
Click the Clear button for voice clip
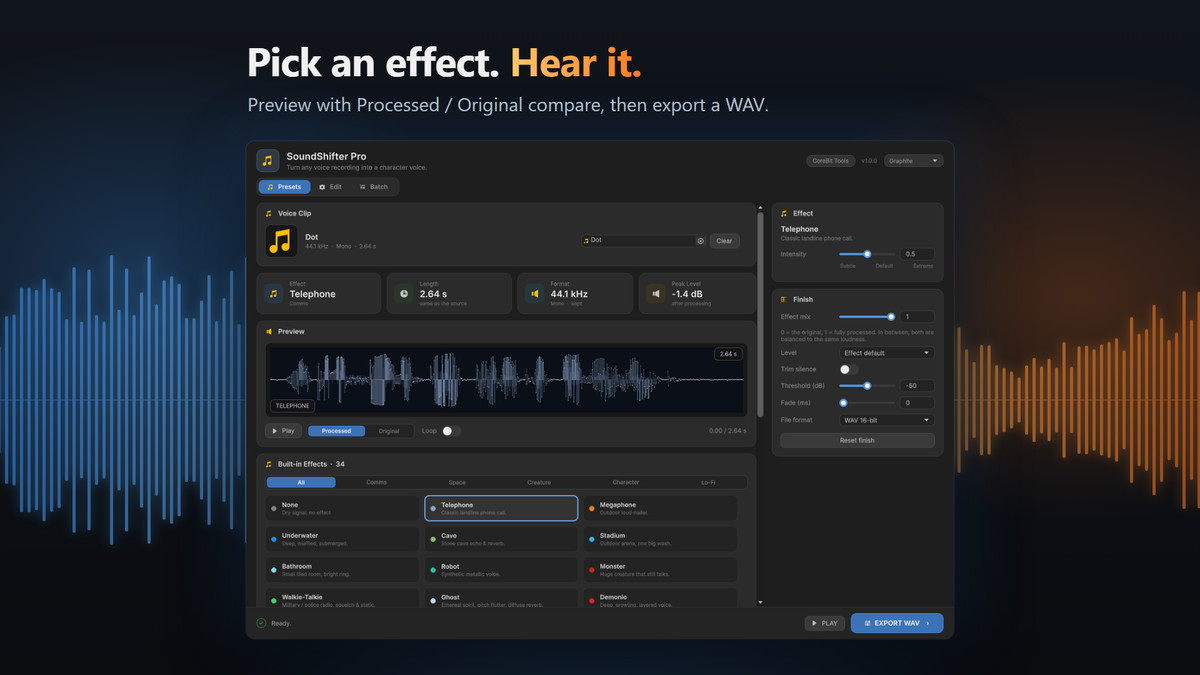click(724, 241)
